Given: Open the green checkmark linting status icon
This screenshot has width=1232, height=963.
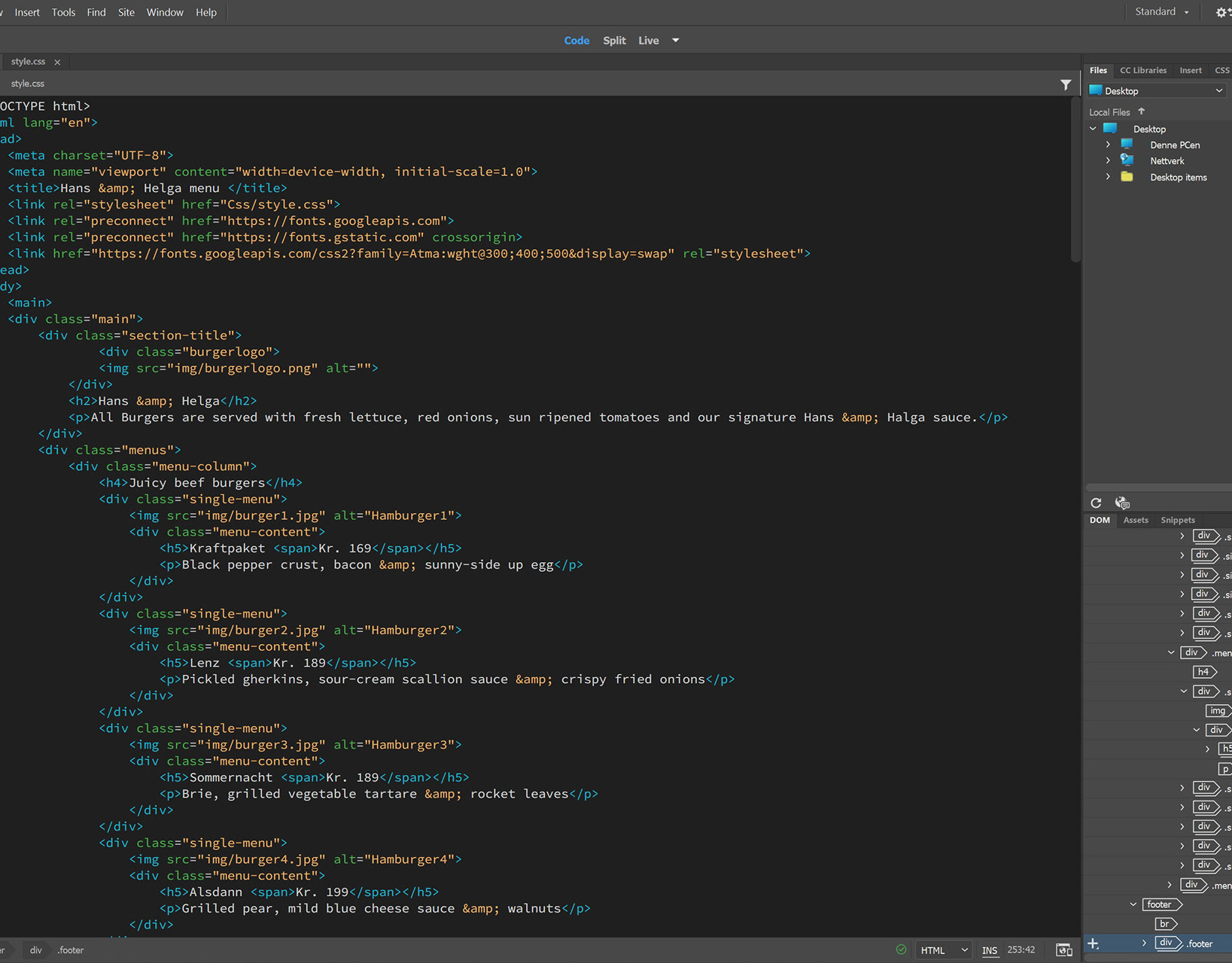Looking at the screenshot, I should point(901,949).
